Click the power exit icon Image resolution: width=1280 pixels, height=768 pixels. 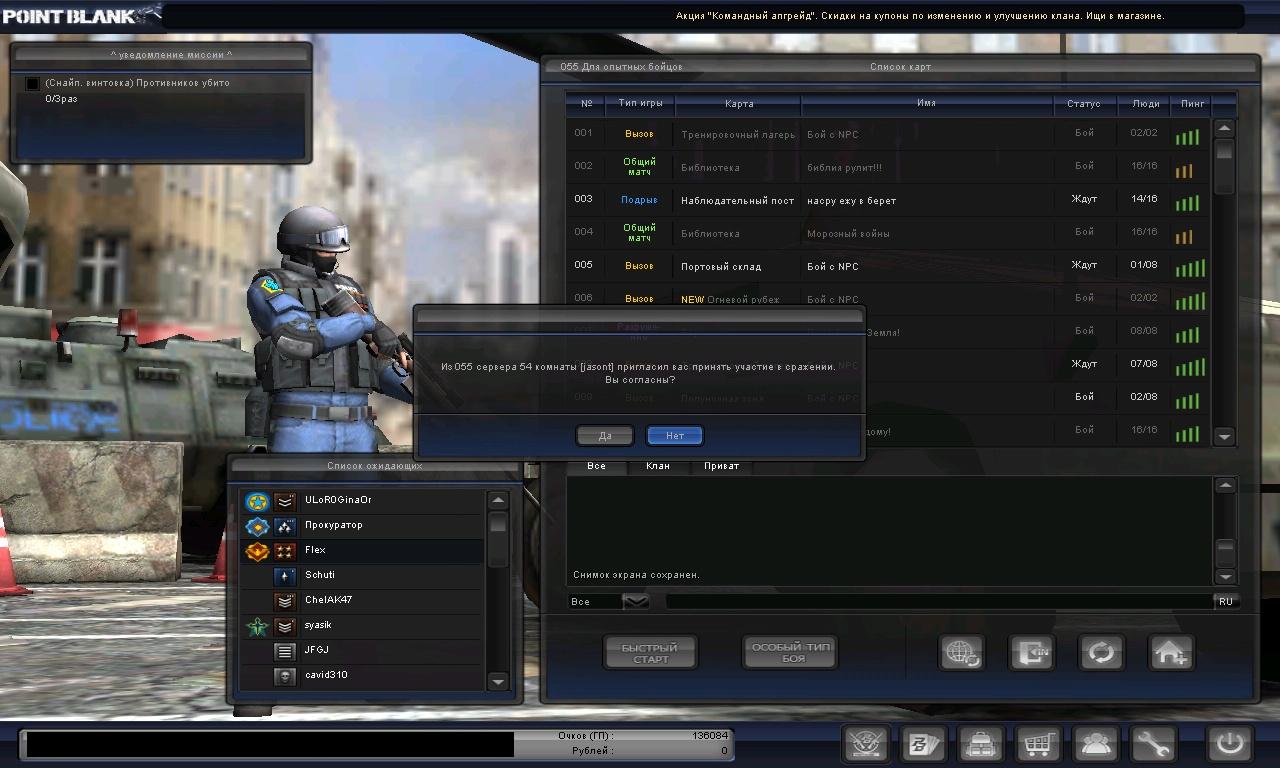pos(1229,744)
